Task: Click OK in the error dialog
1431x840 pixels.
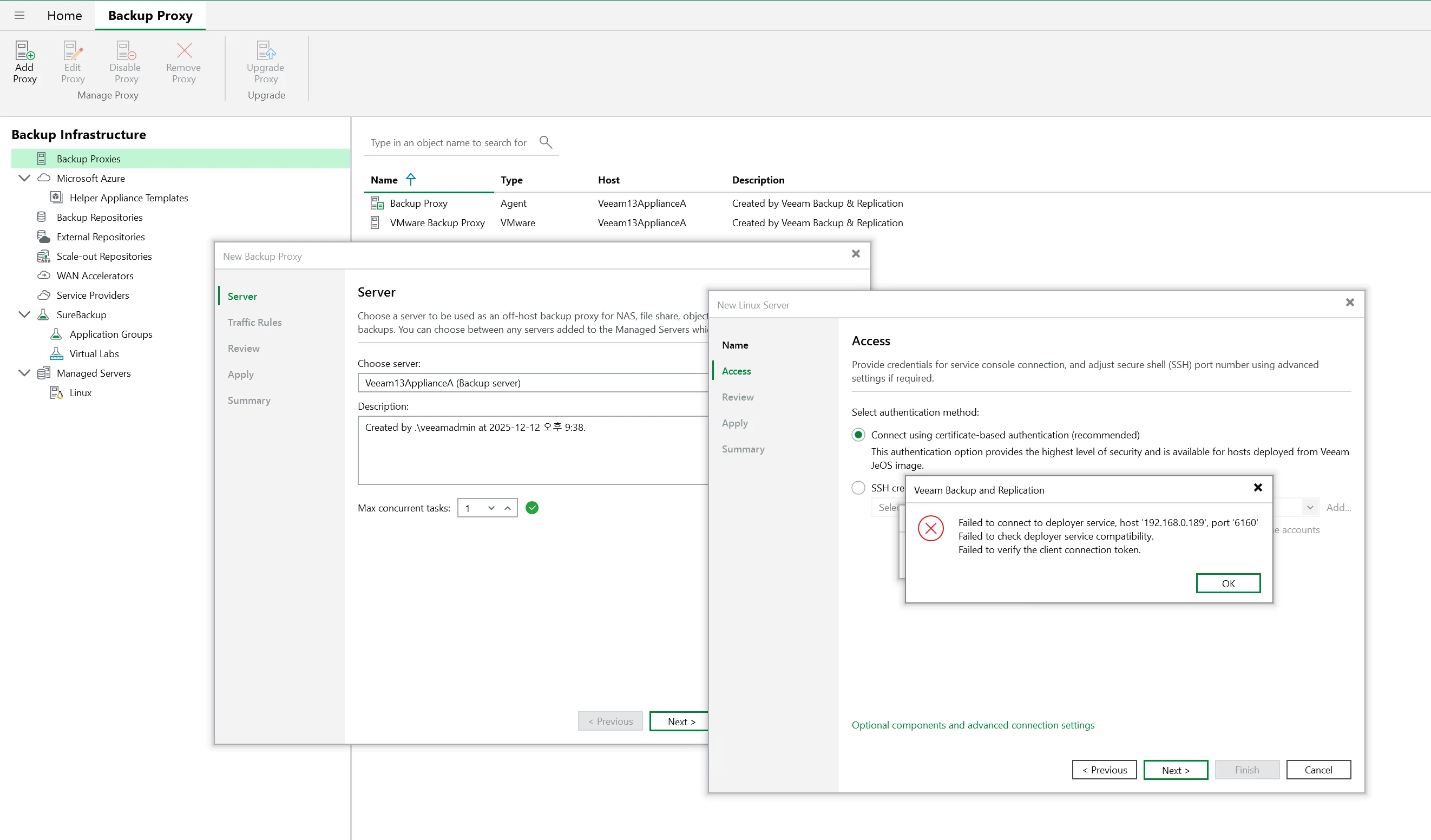Action: coord(1227,583)
